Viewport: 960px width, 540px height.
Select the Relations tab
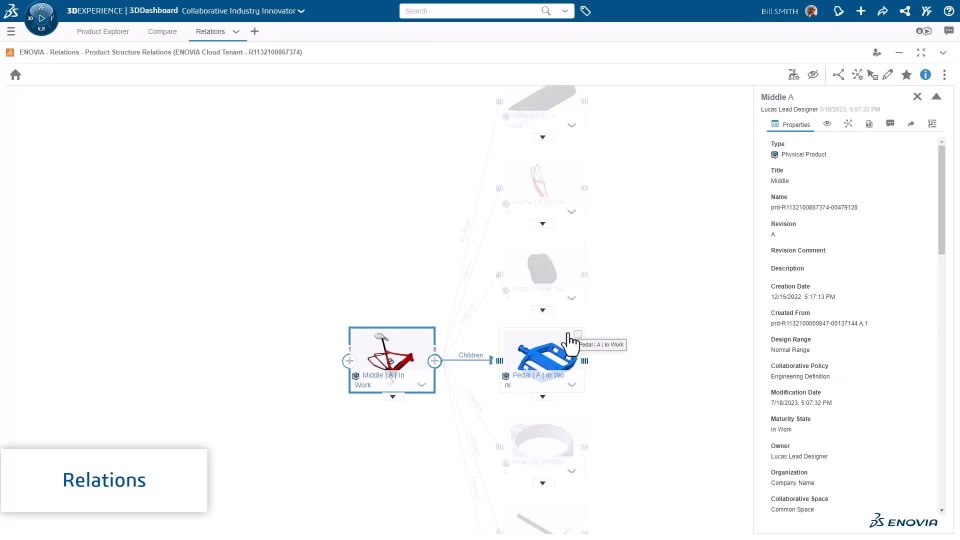click(210, 31)
